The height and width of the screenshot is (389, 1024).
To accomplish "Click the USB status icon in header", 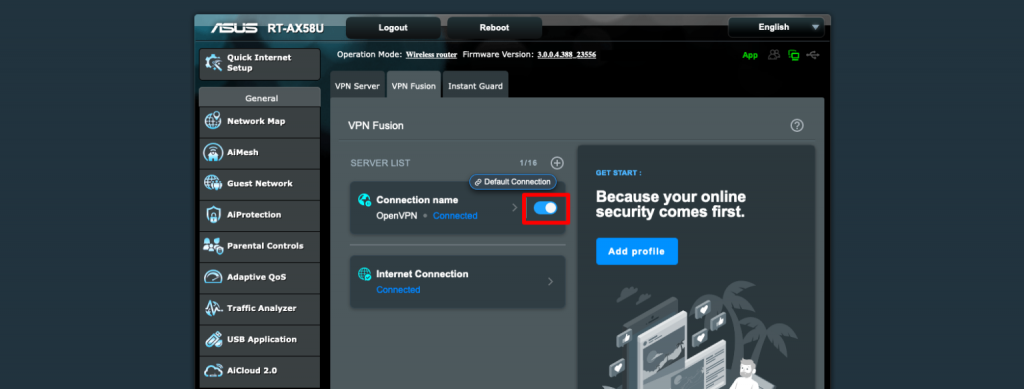I will tap(813, 55).
